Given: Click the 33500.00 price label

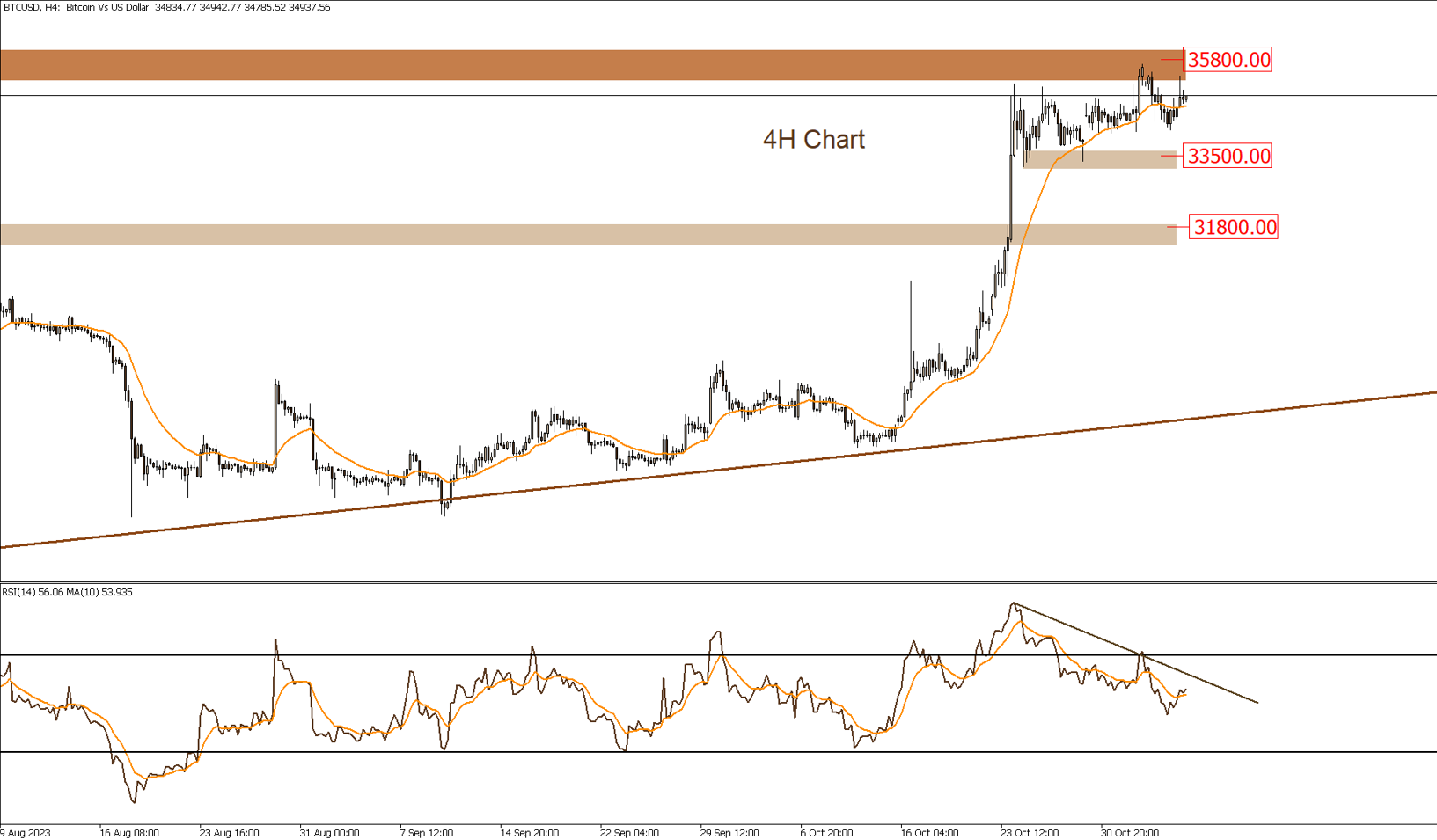Looking at the screenshot, I should tap(1228, 157).
